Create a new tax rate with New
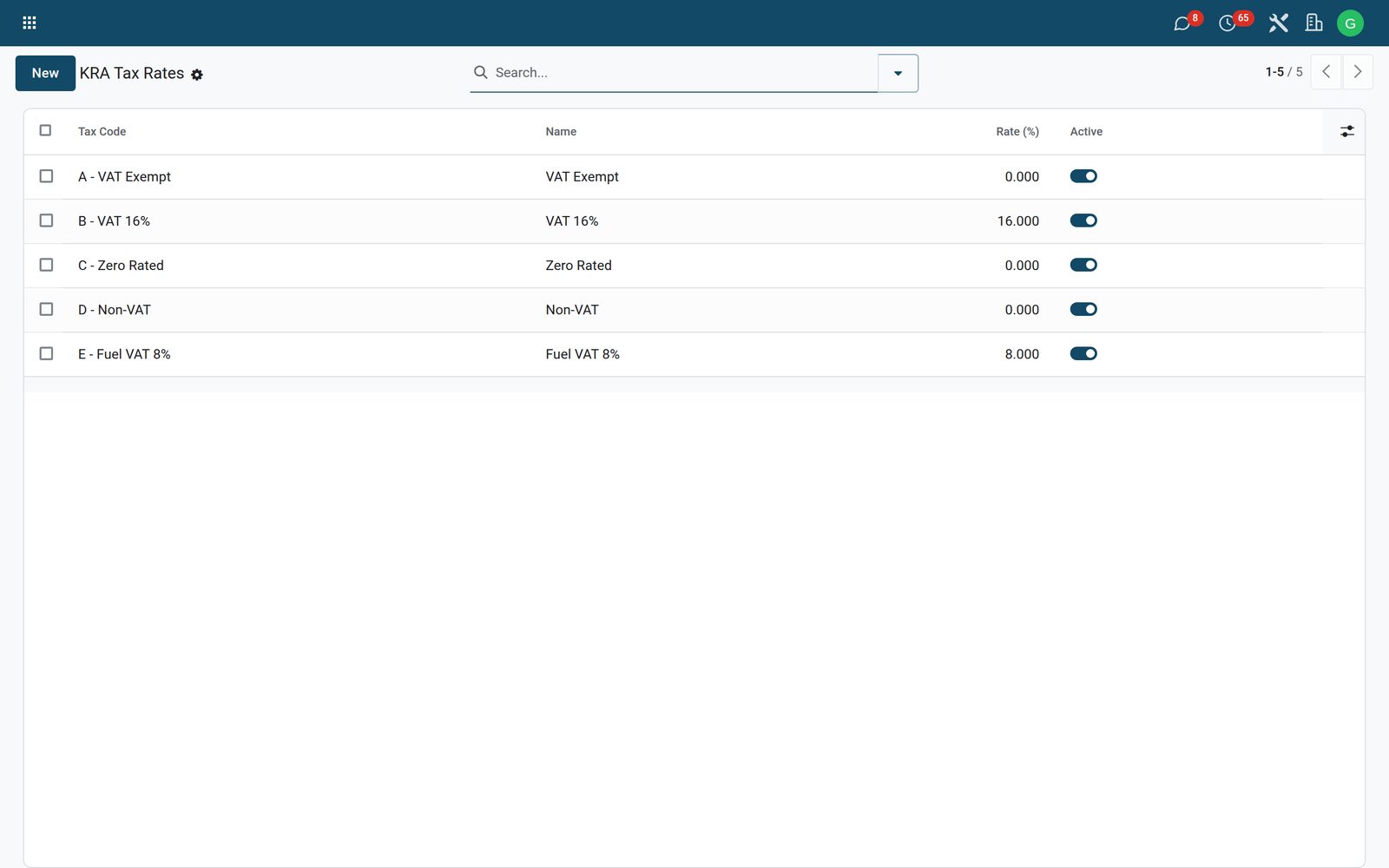1389x868 pixels. click(45, 73)
